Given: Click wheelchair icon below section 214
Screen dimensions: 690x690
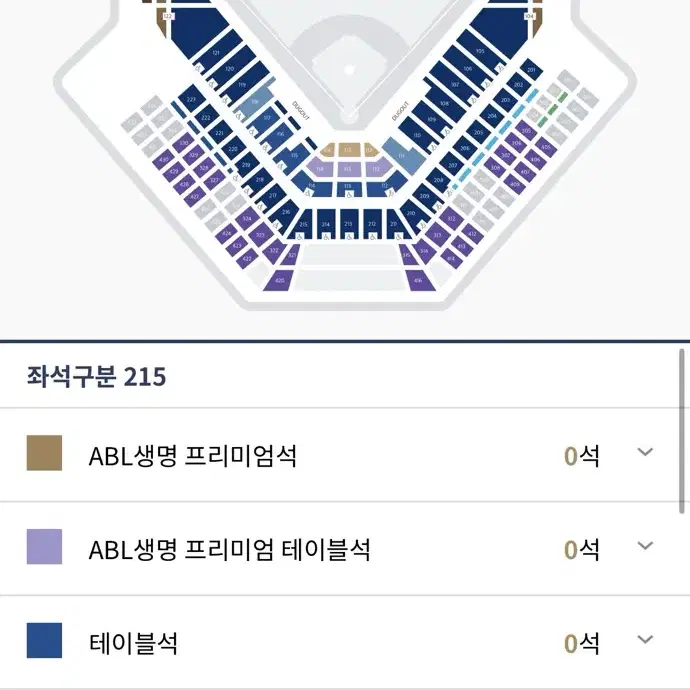Looking at the screenshot, I should (x=326, y=237).
